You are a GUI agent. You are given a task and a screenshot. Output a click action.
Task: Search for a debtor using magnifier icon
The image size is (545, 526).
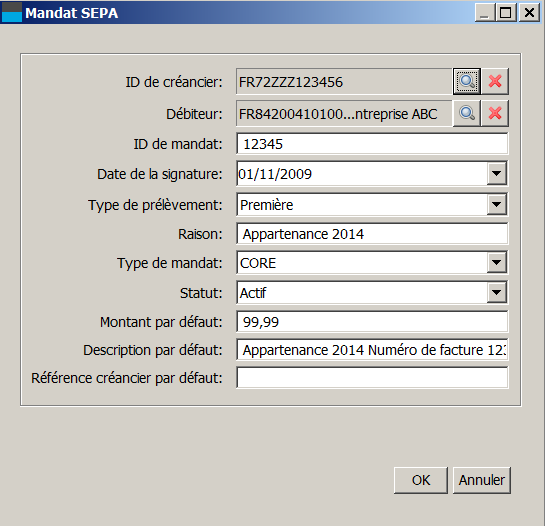(467, 113)
